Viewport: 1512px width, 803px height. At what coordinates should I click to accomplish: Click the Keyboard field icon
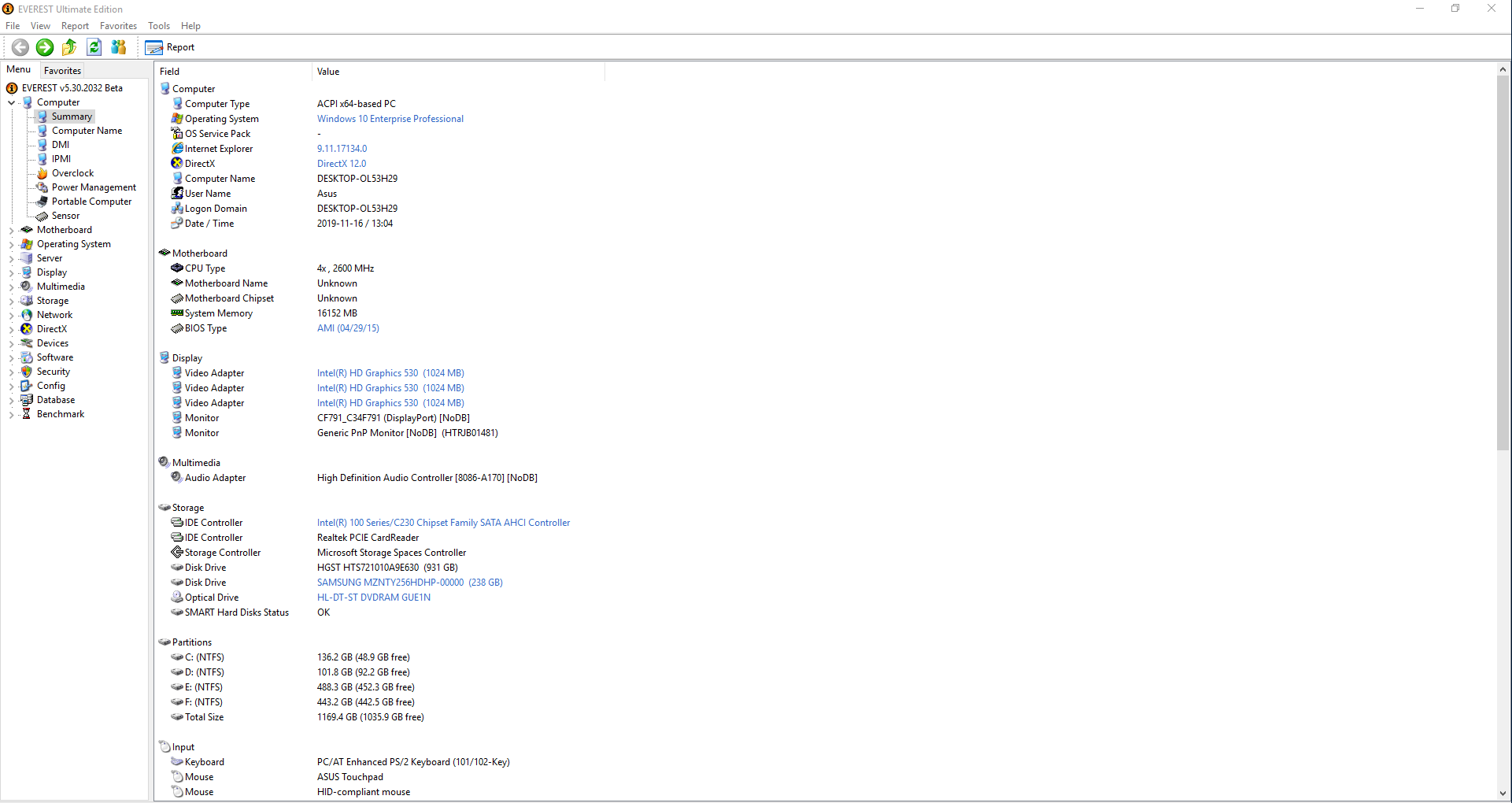[x=177, y=761]
